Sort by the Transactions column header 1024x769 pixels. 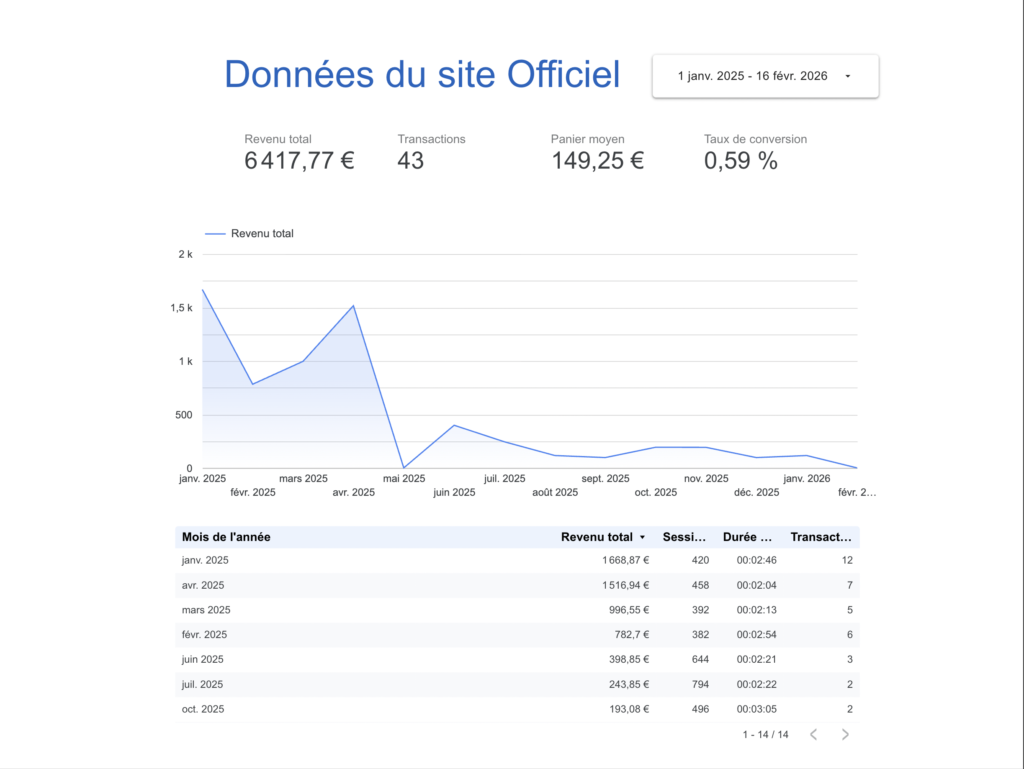tap(821, 537)
